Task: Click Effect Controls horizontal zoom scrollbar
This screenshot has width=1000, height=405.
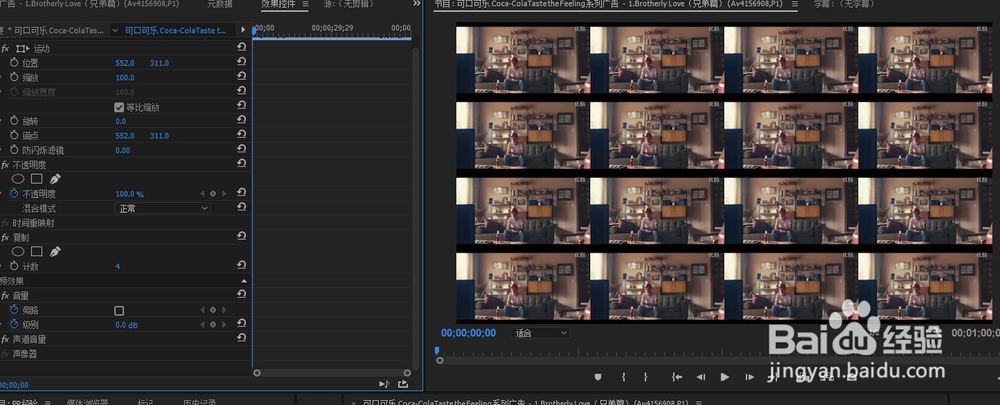Action: click(x=332, y=372)
